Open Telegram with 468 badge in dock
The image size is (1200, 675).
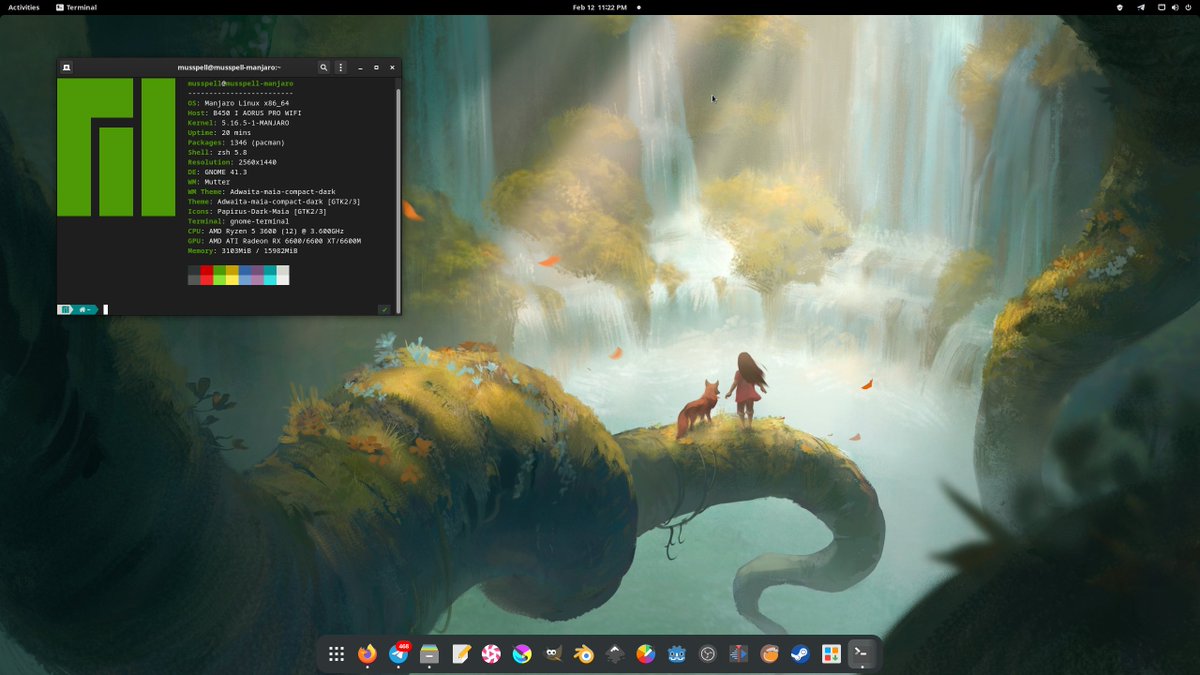(x=399, y=654)
